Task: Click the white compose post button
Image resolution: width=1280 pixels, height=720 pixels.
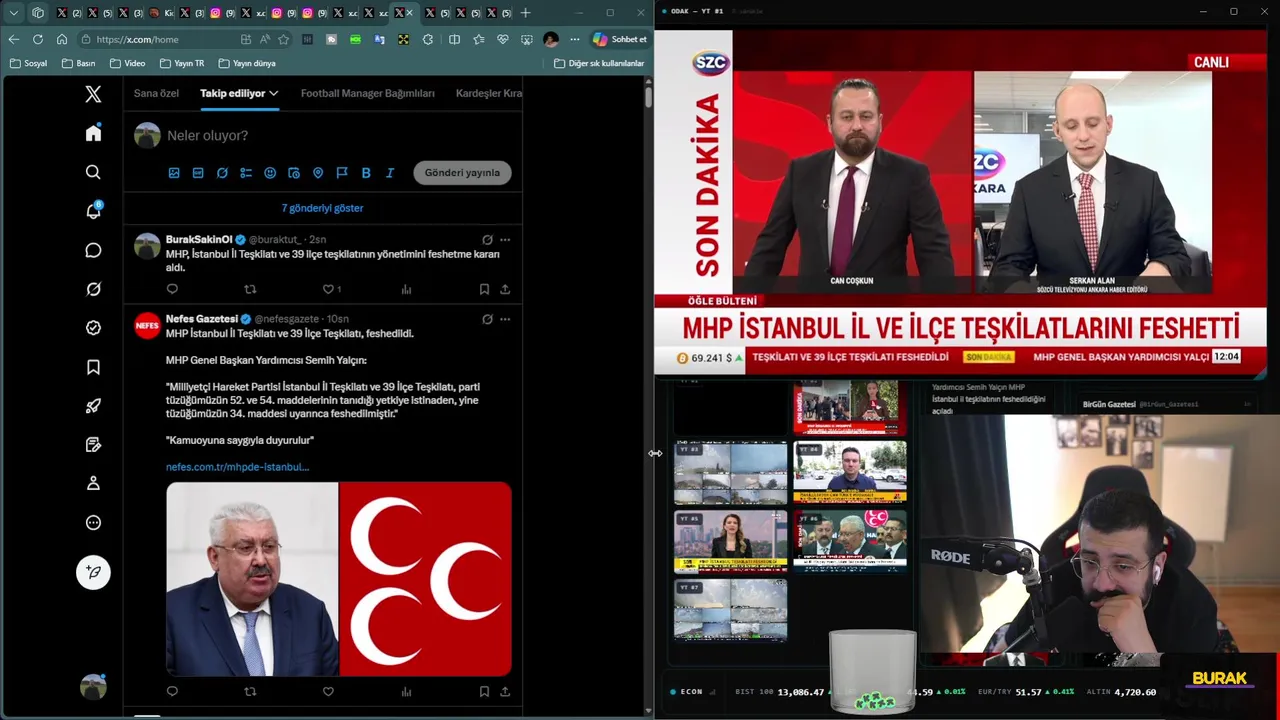Action: click(93, 572)
